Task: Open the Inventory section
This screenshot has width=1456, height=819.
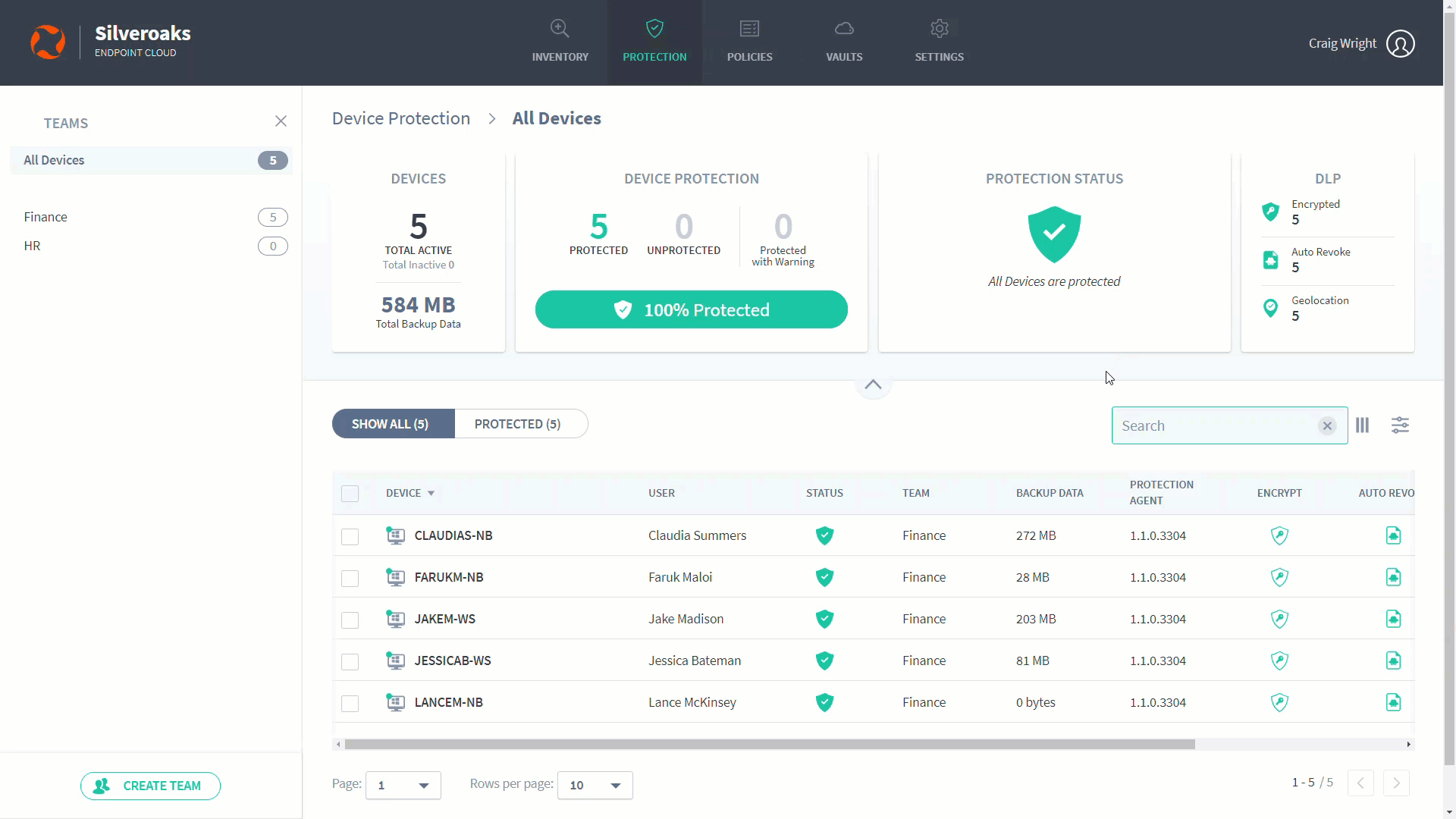Action: coord(560,42)
